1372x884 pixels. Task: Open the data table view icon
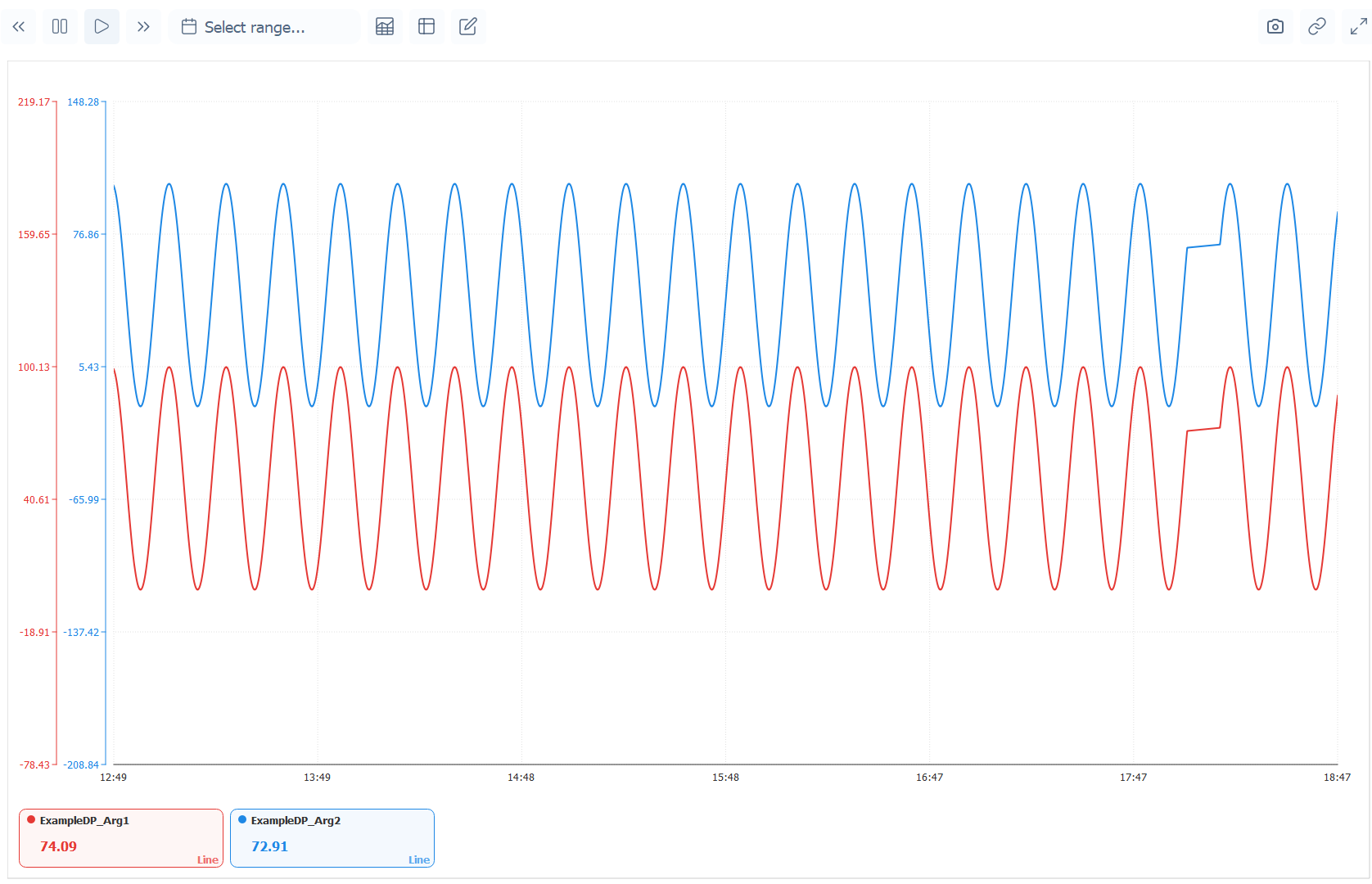tap(385, 27)
